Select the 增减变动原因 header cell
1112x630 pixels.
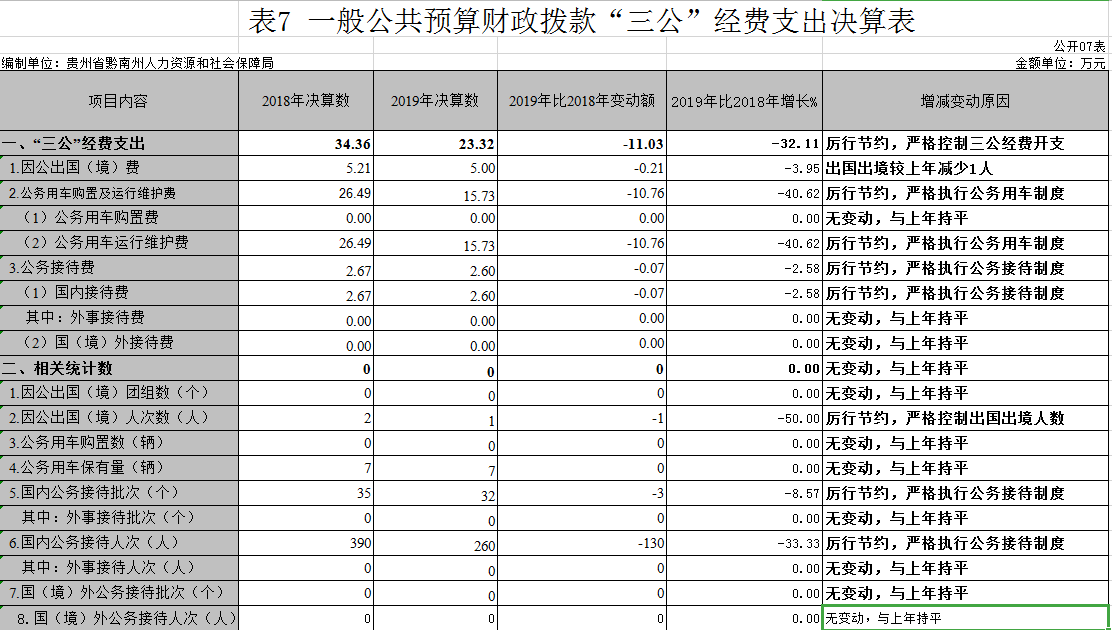pos(964,101)
